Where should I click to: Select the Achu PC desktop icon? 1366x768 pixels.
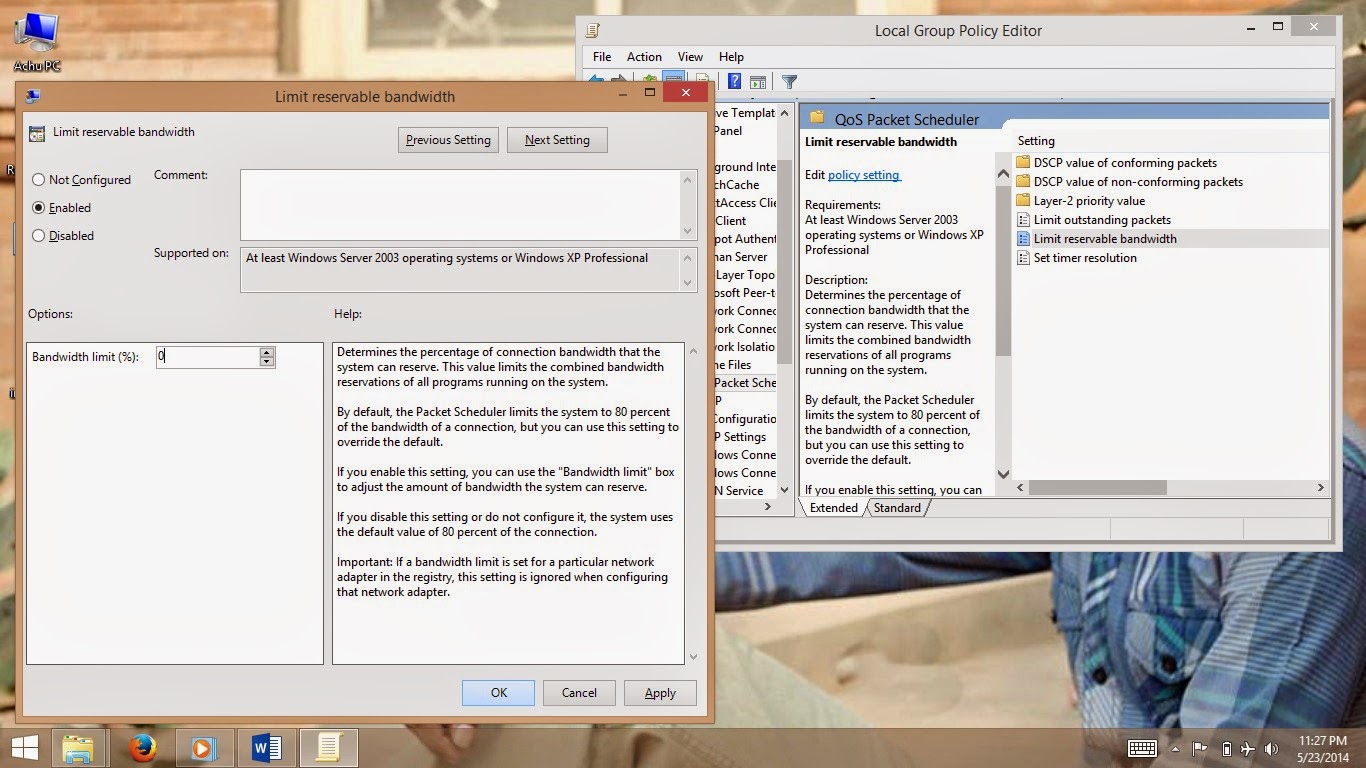point(38,42)
